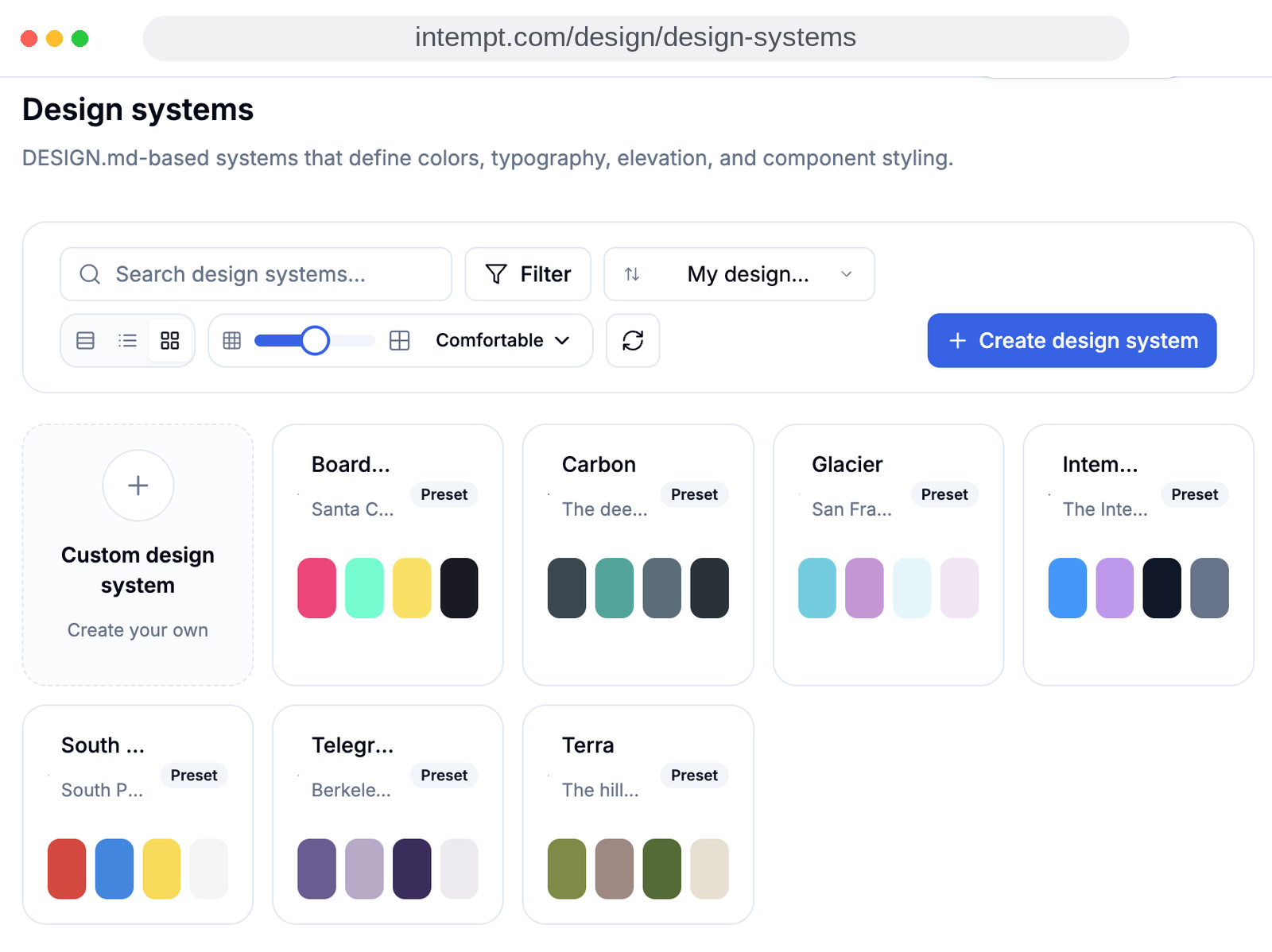Switch to grid view icon
The width and height of the screenshot is (1272, 952).
[x=170, y=341]
